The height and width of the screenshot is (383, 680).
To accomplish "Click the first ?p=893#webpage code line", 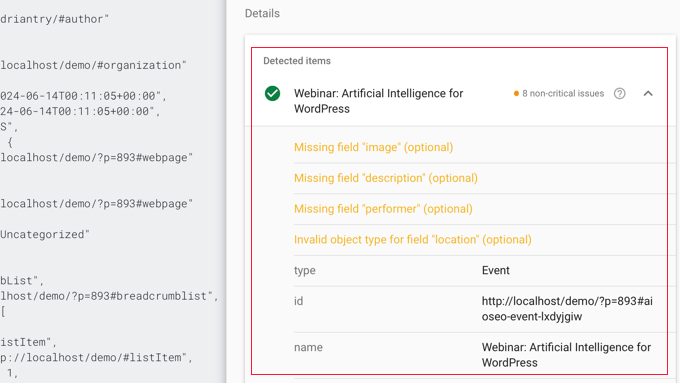I will [96, 157].
